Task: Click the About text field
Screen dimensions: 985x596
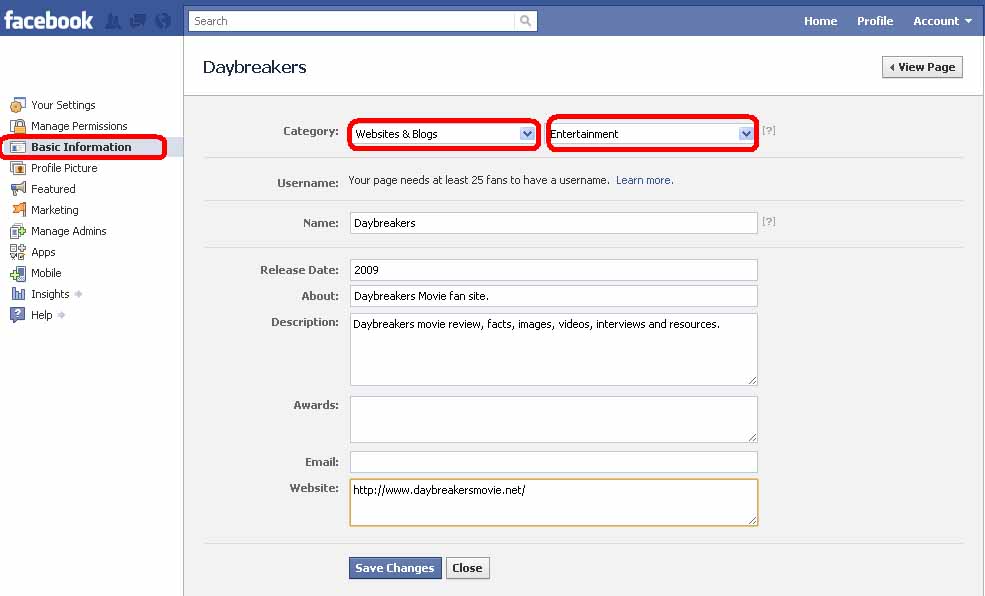Action: click(x=553, y=296)
